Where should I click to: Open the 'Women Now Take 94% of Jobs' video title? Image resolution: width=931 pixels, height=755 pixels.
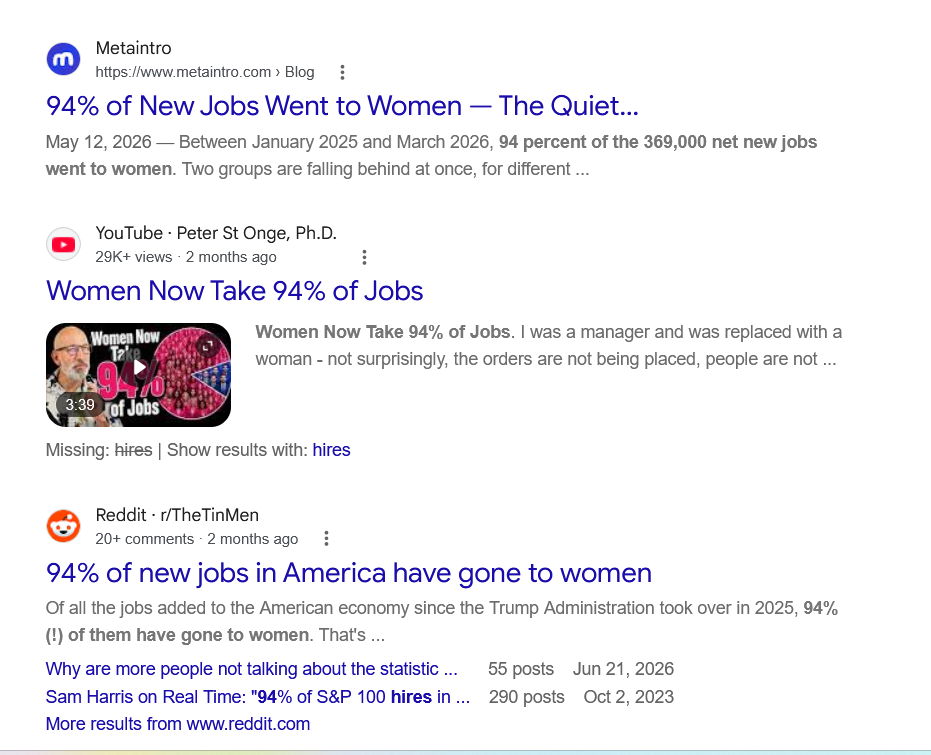point(235,291)
